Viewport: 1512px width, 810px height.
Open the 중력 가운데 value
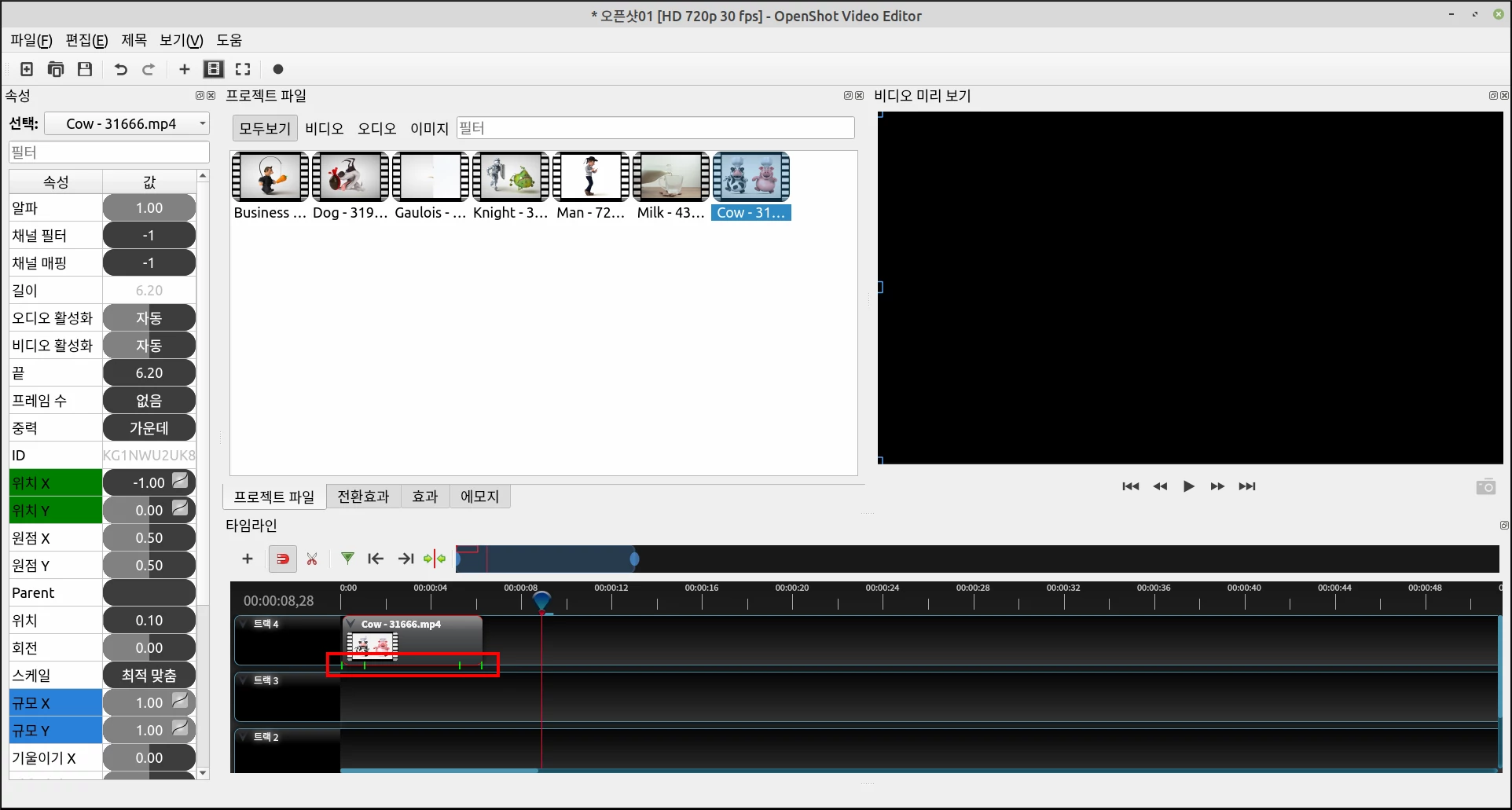point(149,428)
